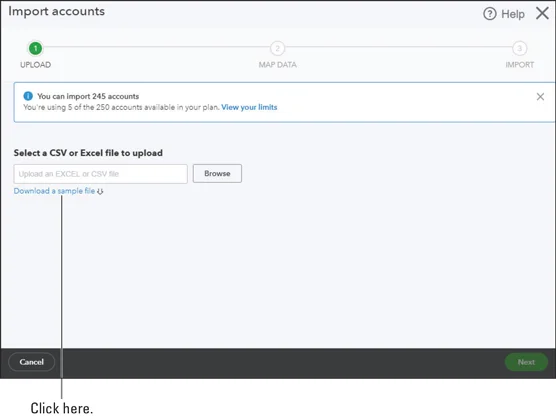The image size is (556, 417).
Task: Select the IMPORT step label
Action: point(520,65)
